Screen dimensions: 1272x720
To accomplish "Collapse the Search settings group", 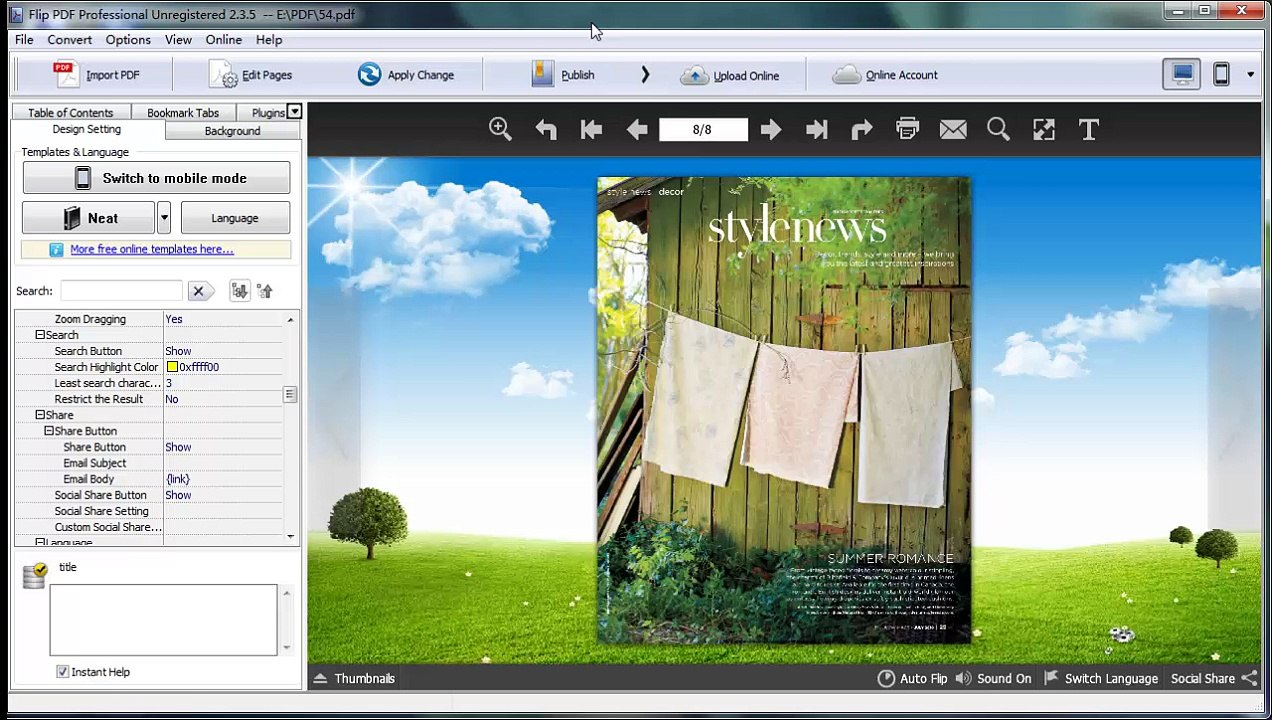I will [40, 335].
